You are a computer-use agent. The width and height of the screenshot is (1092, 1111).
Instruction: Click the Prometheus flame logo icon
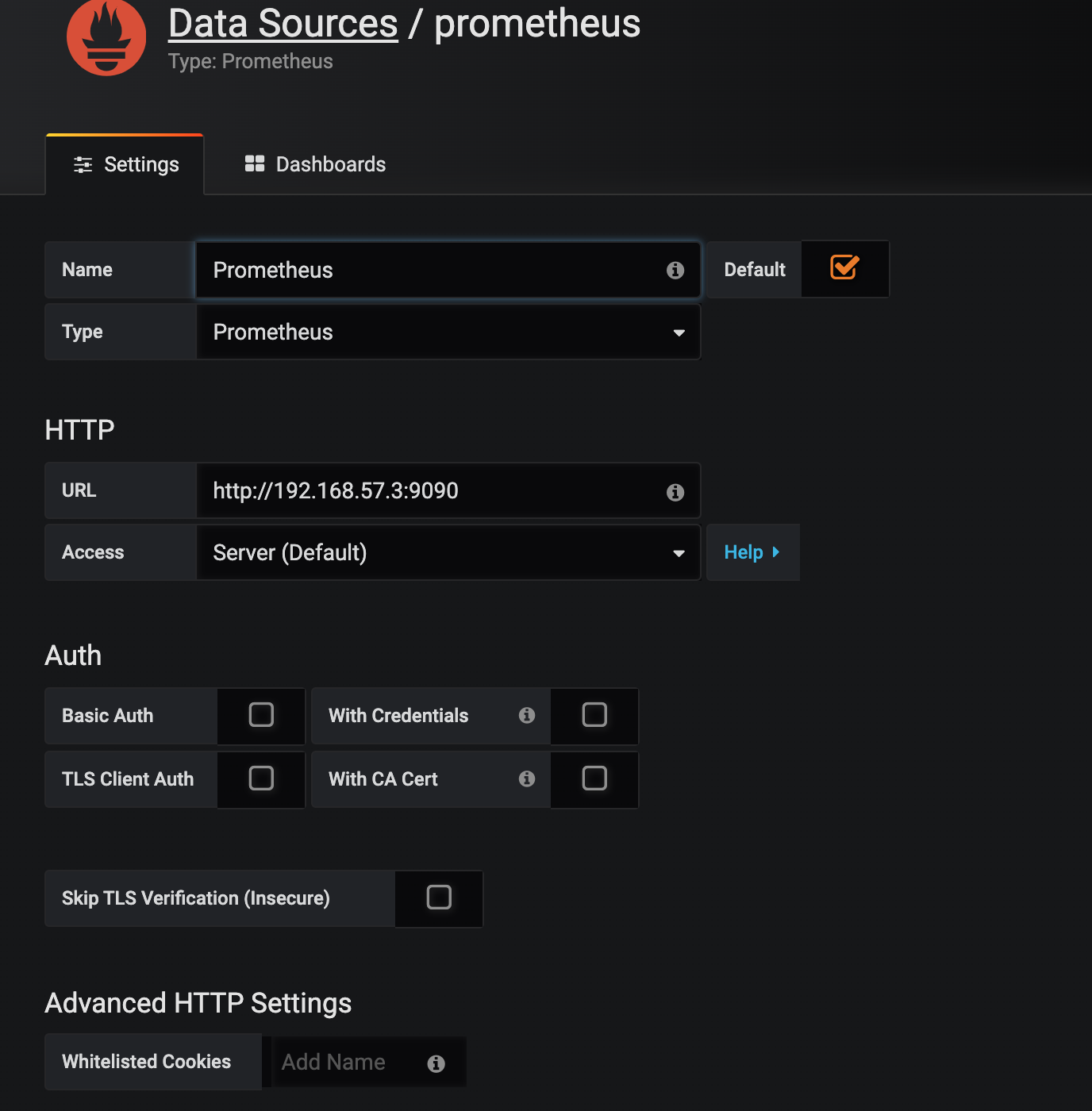tap(106, 37)
